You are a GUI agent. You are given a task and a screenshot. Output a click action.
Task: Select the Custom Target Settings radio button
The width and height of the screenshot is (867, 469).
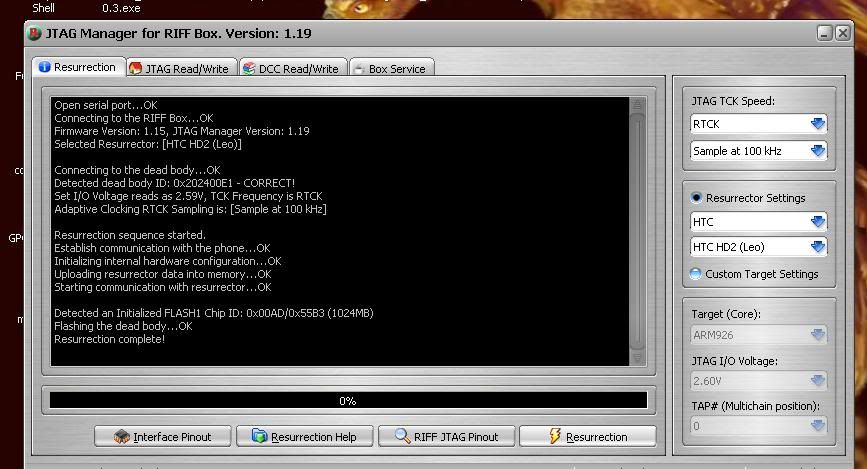[696, 274]
